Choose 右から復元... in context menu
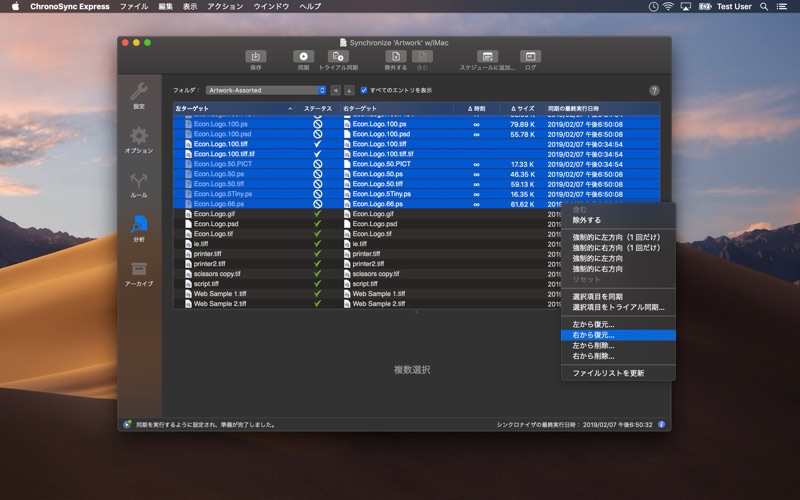 click(593, 335)
